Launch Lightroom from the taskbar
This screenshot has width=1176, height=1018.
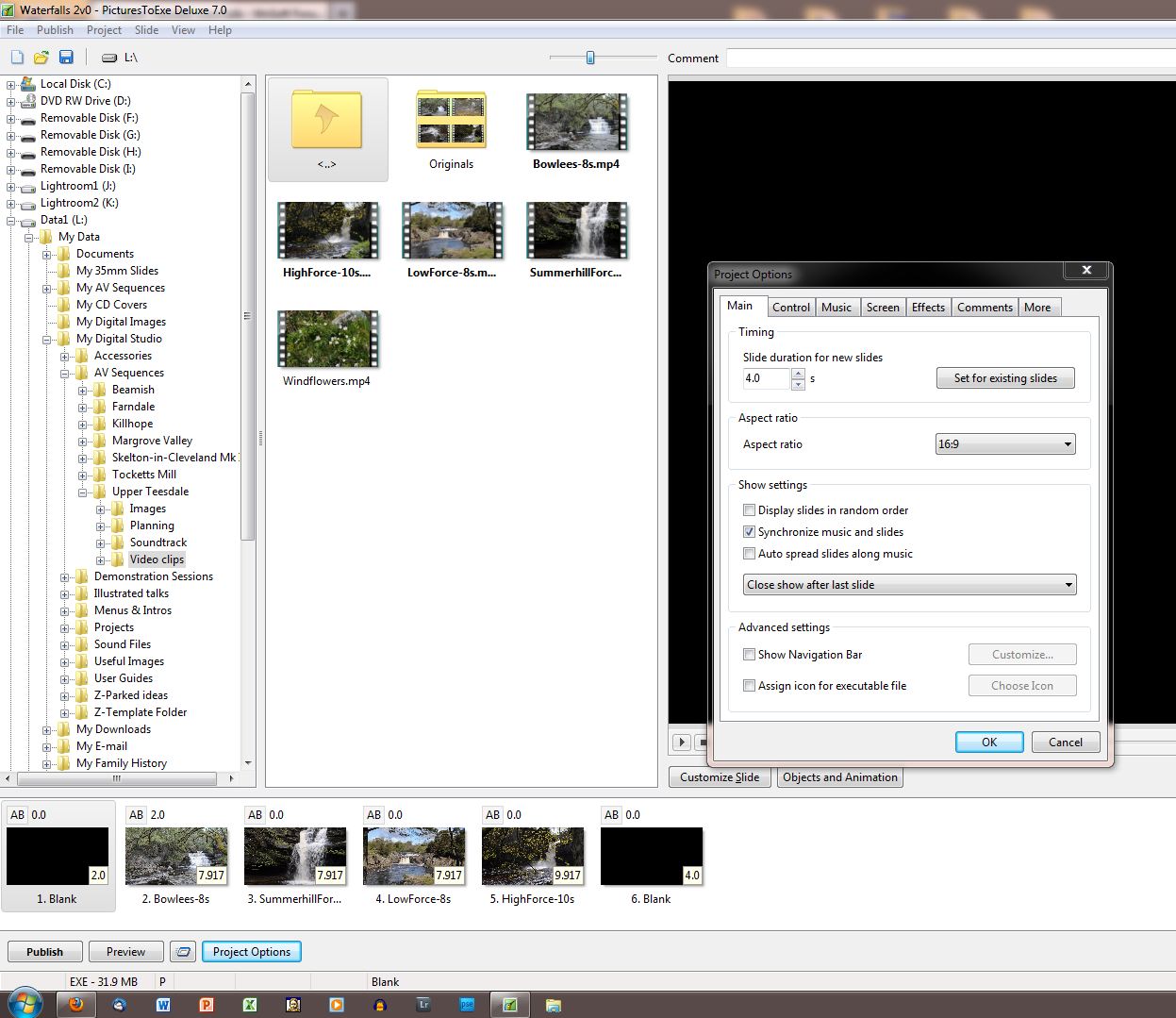pos(423,1005)
